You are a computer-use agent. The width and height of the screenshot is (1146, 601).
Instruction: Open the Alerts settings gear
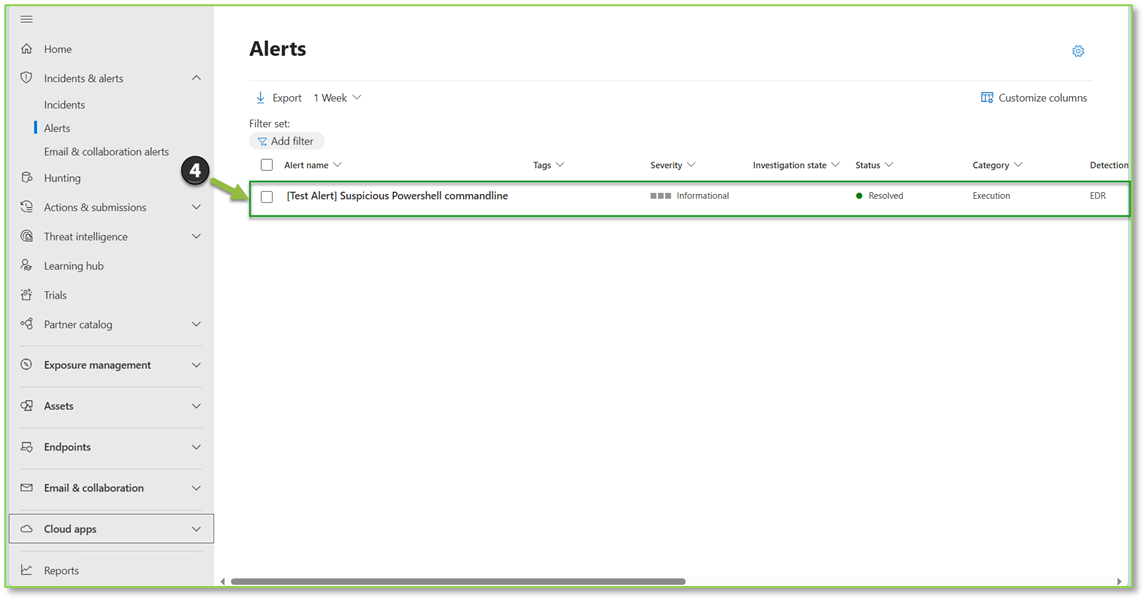click(x=1077, y=50)
